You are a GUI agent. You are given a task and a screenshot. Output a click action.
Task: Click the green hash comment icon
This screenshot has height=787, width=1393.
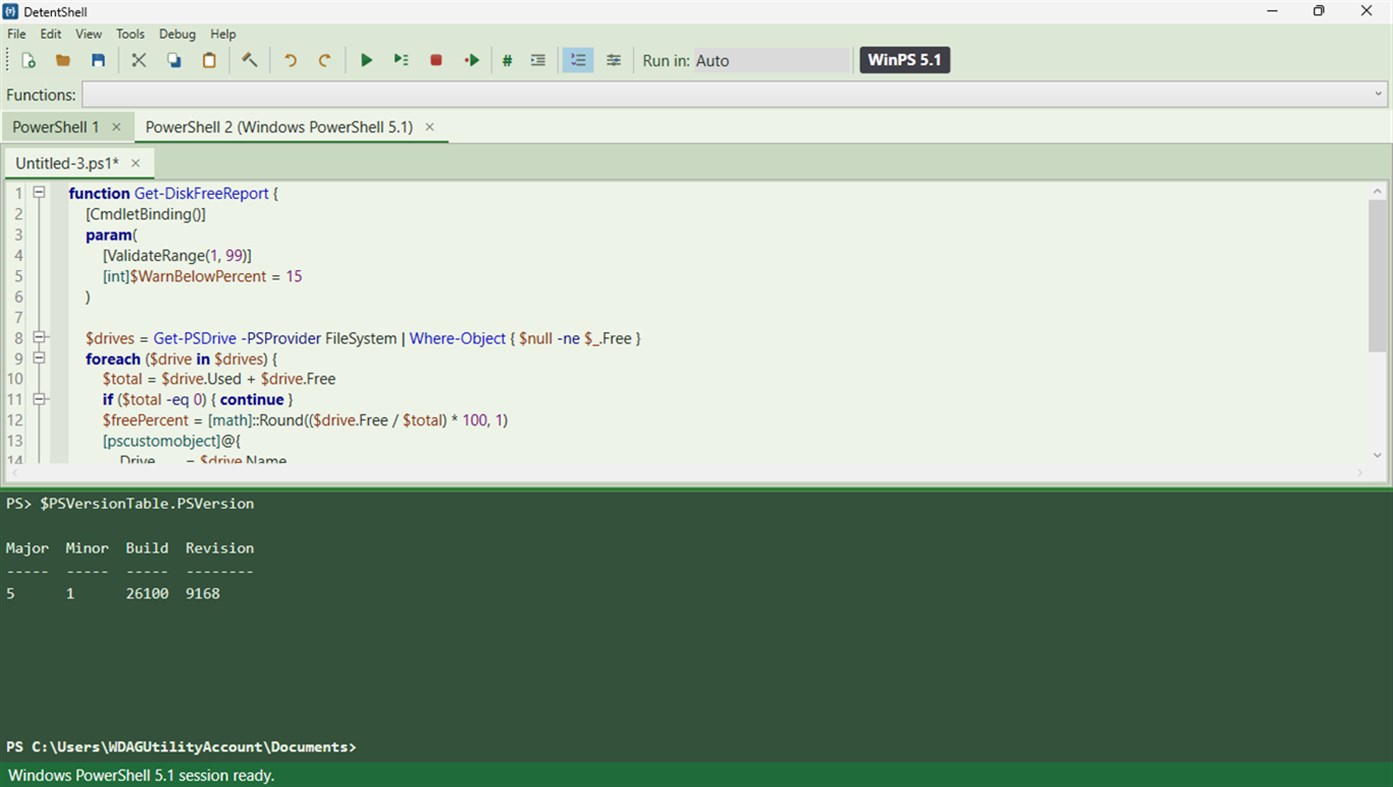(x=507, y=60)
